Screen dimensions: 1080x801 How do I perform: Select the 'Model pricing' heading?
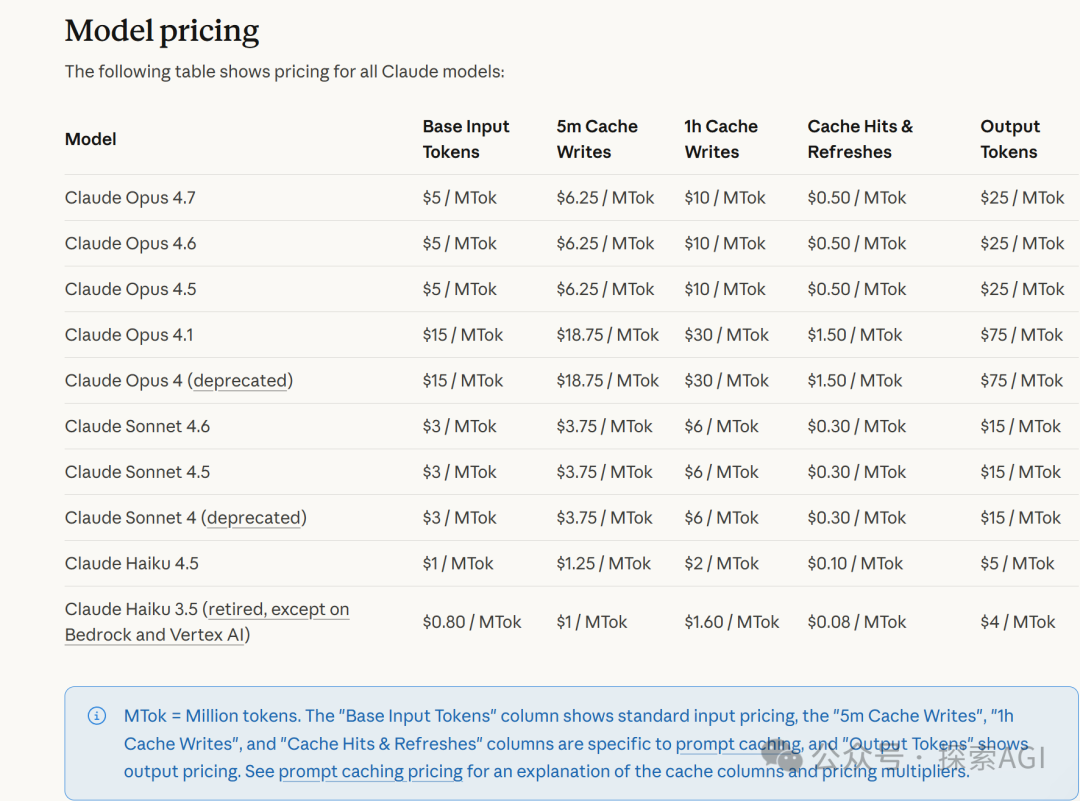pos(162,31)
